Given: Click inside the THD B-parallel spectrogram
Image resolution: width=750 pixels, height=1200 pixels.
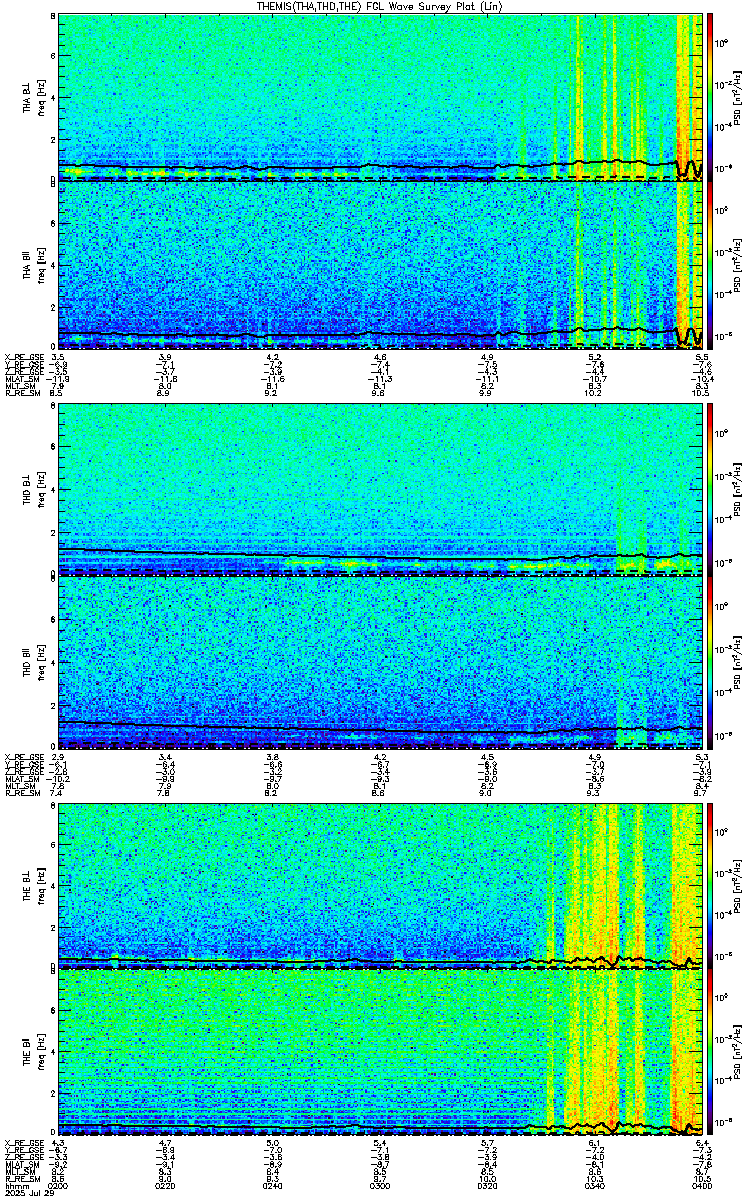Looking at the screenshot, I should coord(380,661).
